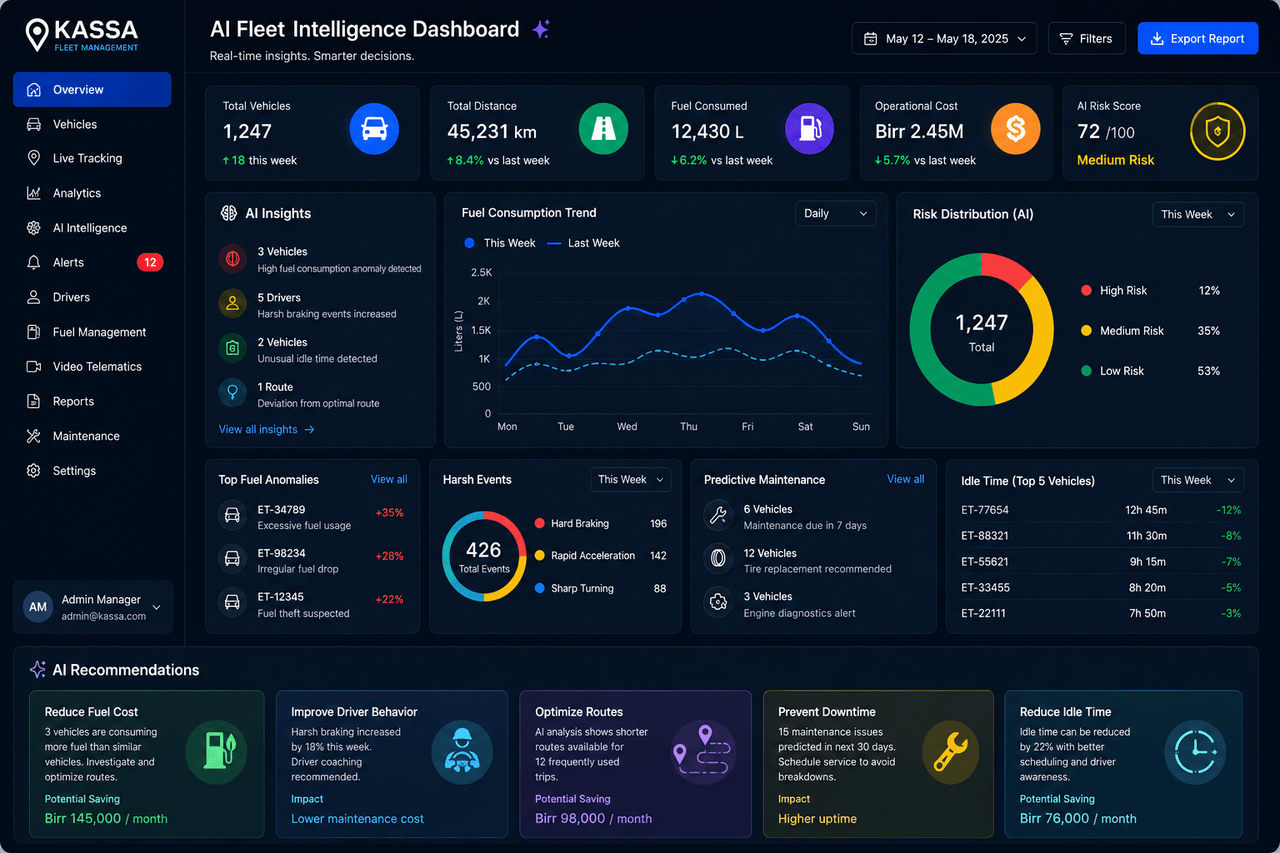The image size is (1280, 853).
Task: Open Vehicles in the sidebar
Action: coord(92,124)
